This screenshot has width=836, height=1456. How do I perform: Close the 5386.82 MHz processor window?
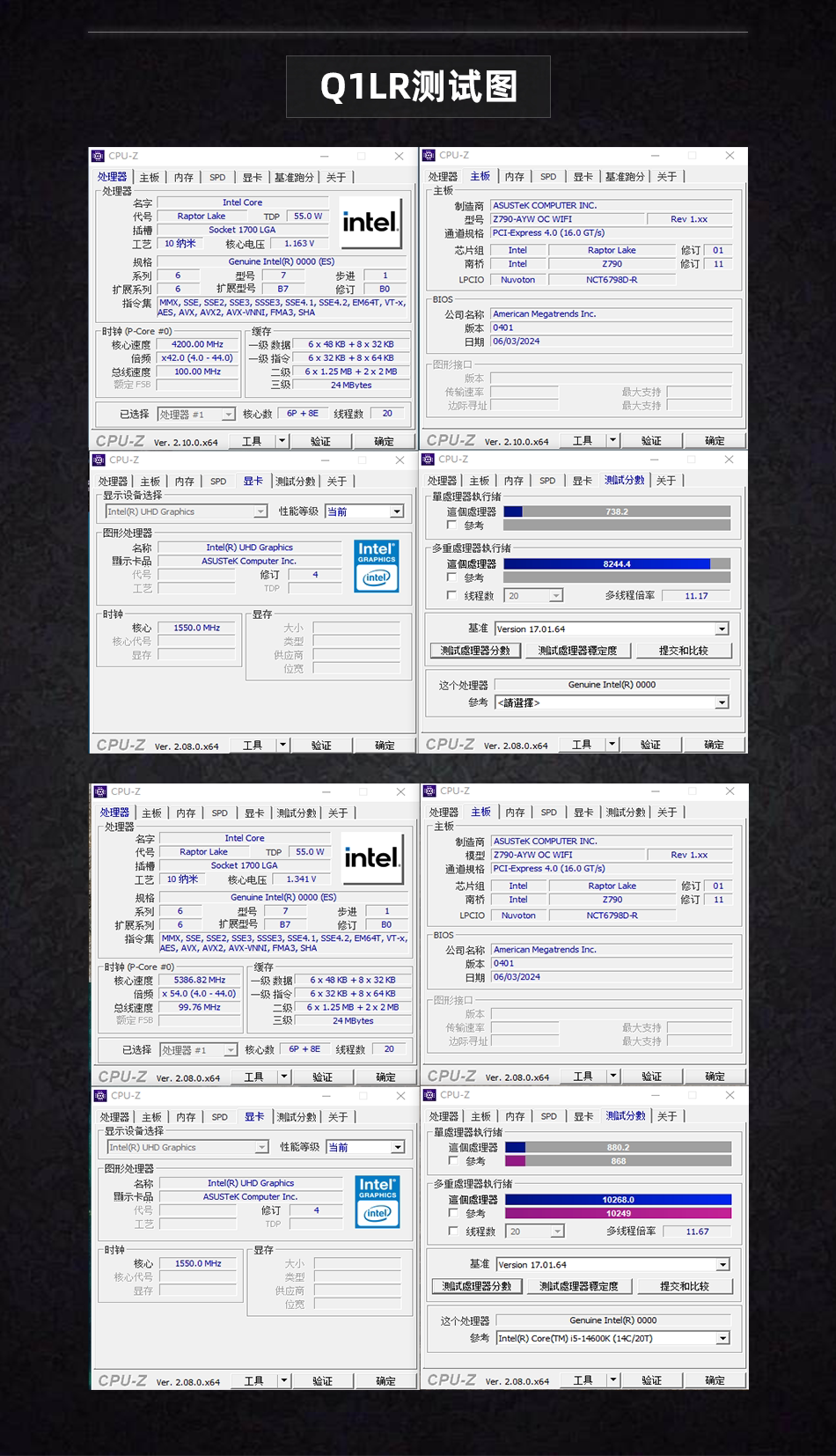click(x=400, y=792)
